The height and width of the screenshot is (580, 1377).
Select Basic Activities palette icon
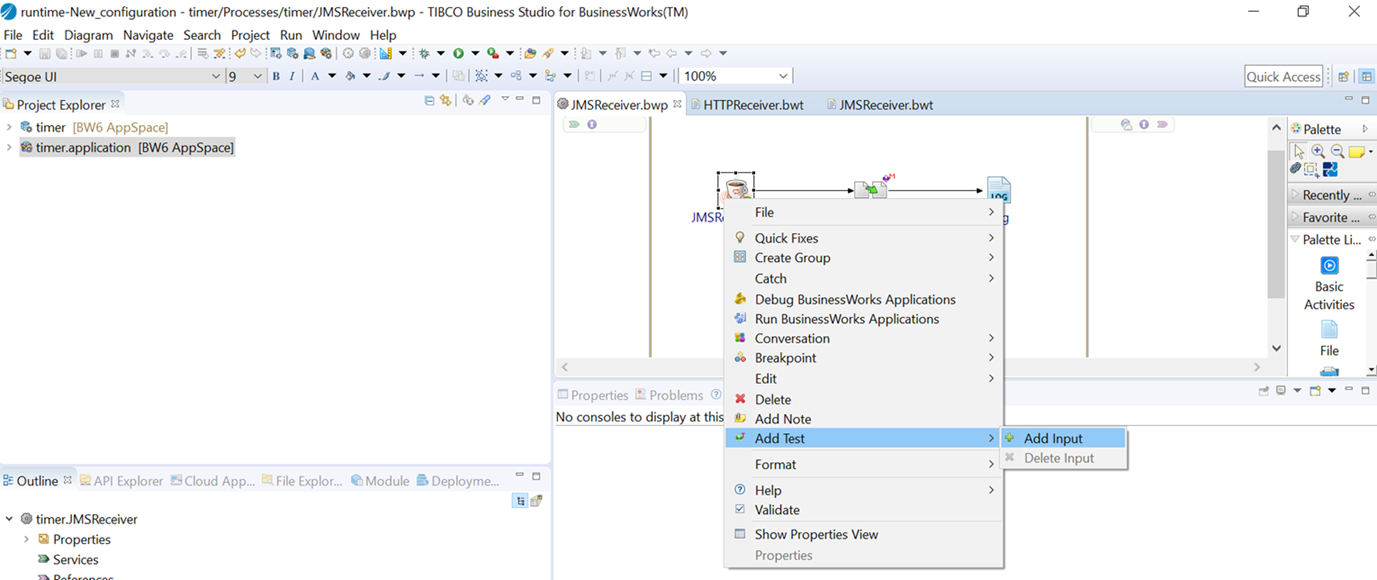pos(1329,266)
